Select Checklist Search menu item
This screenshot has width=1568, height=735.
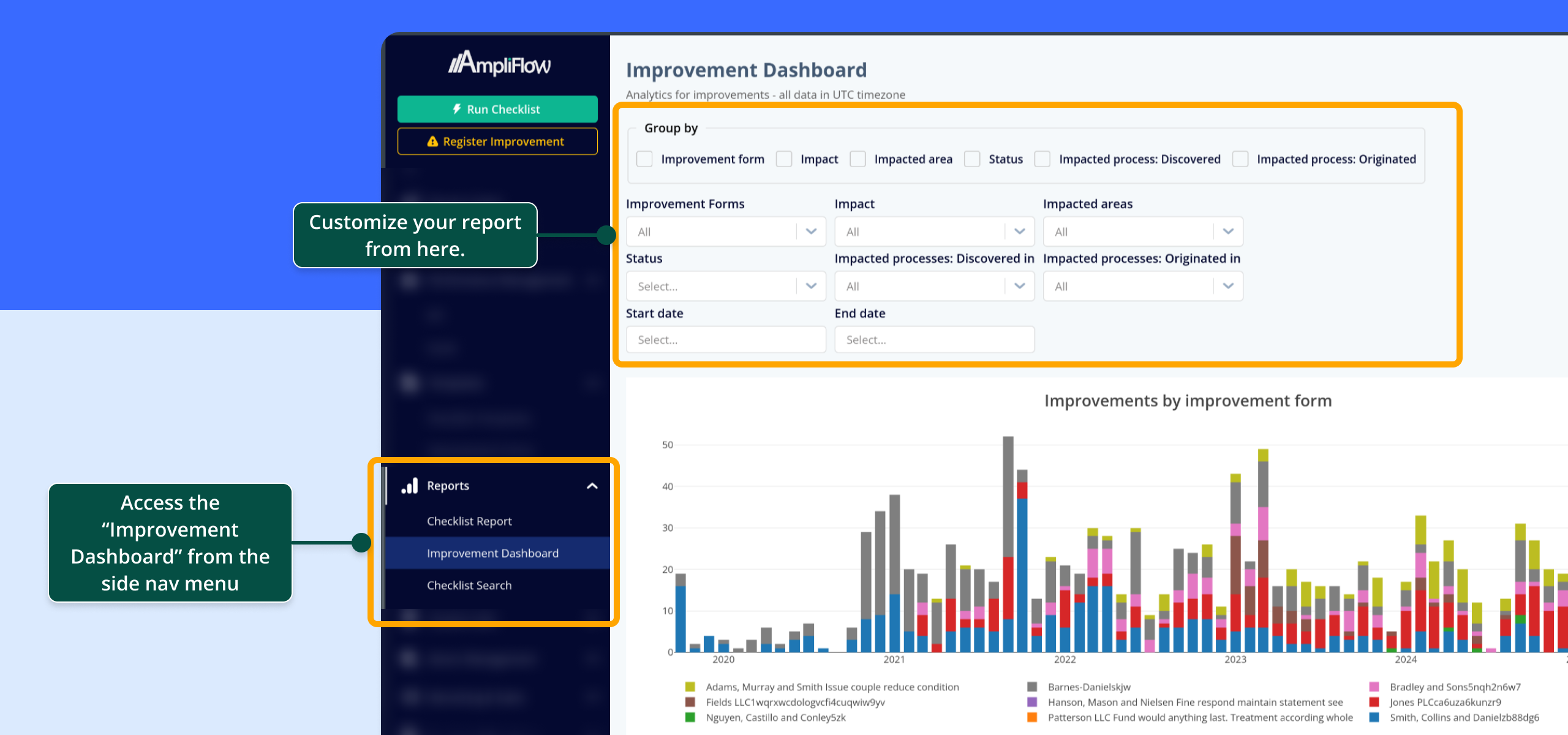tap(469, 586)
